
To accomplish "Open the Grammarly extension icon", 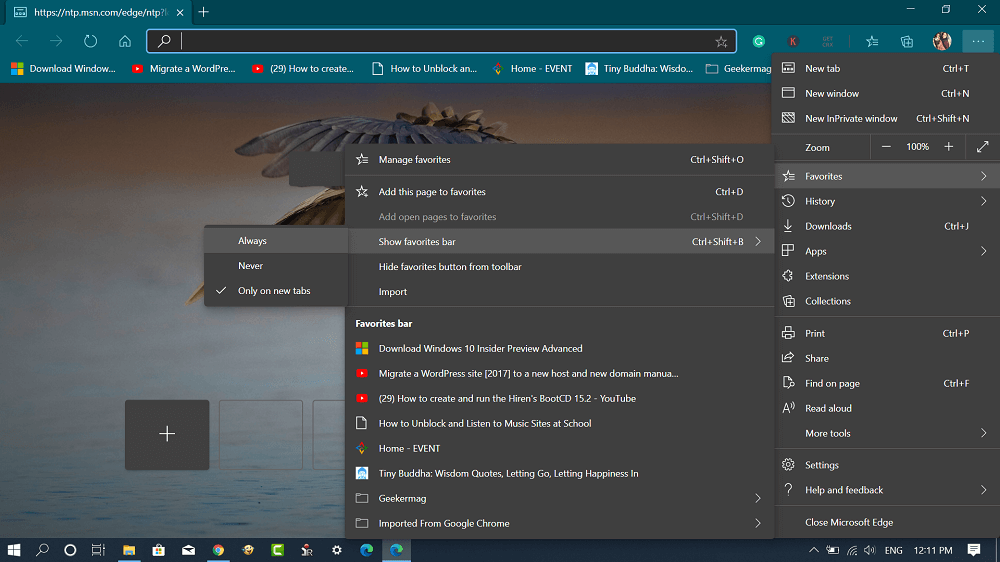I will click(x=758, y=41).
